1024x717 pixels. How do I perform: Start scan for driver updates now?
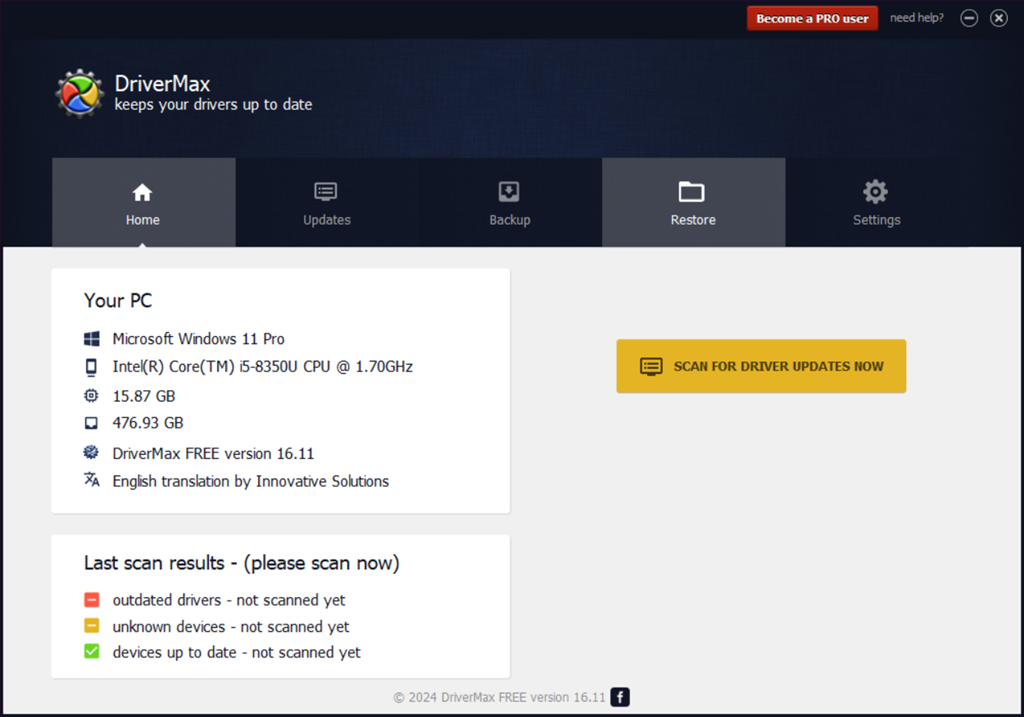761,366
